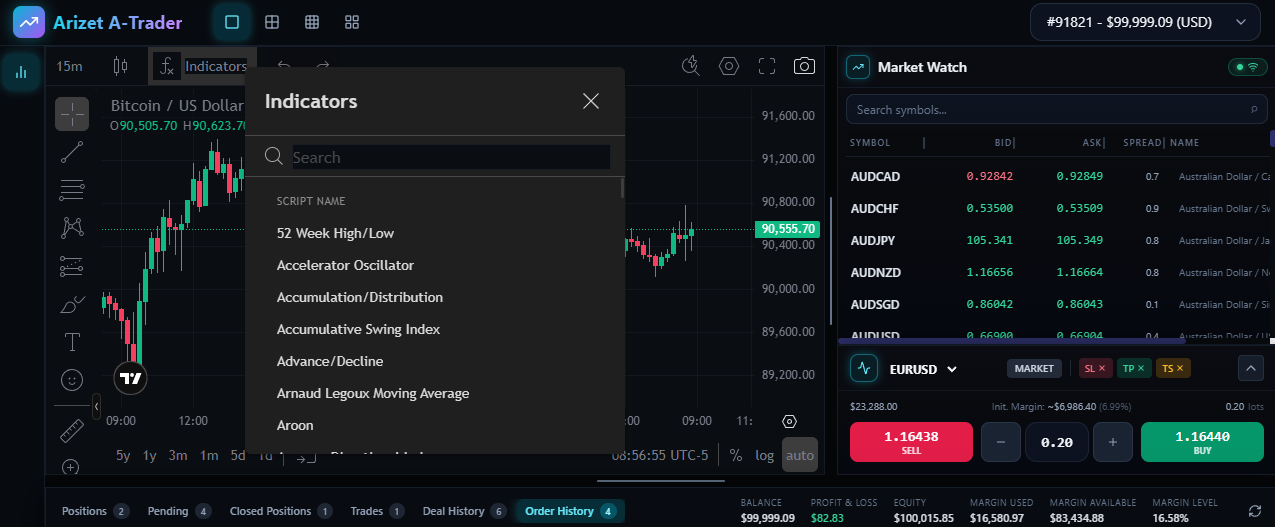Screen dimensions: 1275x527
Task: Choose the MARKET order type
Action: pyautogui.click(x=1034, y=368)
